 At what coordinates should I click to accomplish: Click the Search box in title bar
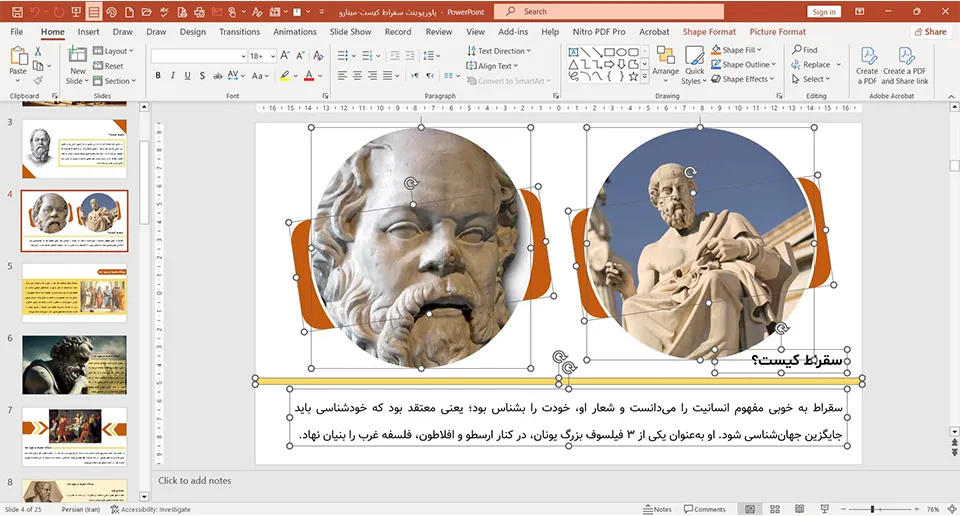click(609, 12)
